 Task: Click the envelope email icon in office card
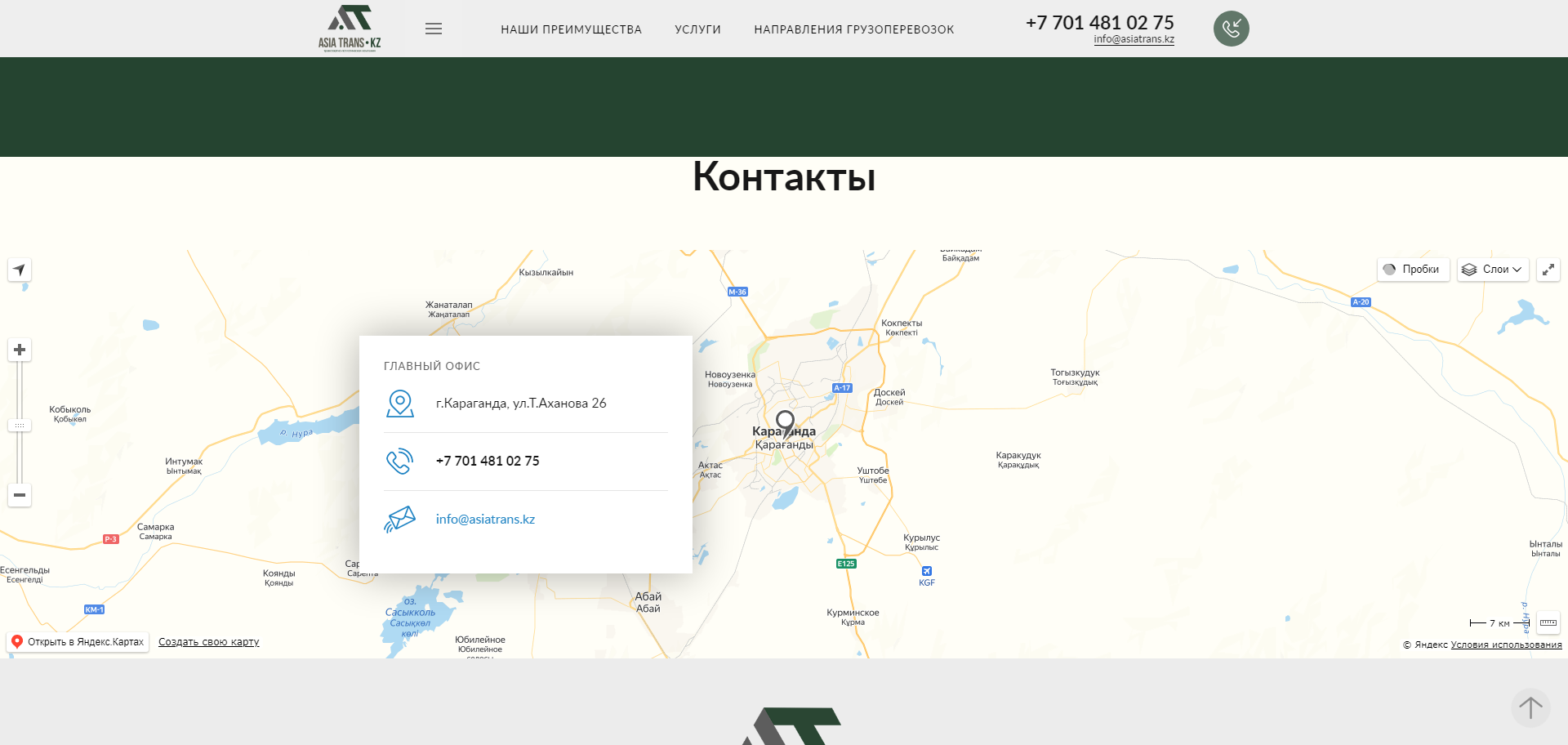click(x=400, y=520)
